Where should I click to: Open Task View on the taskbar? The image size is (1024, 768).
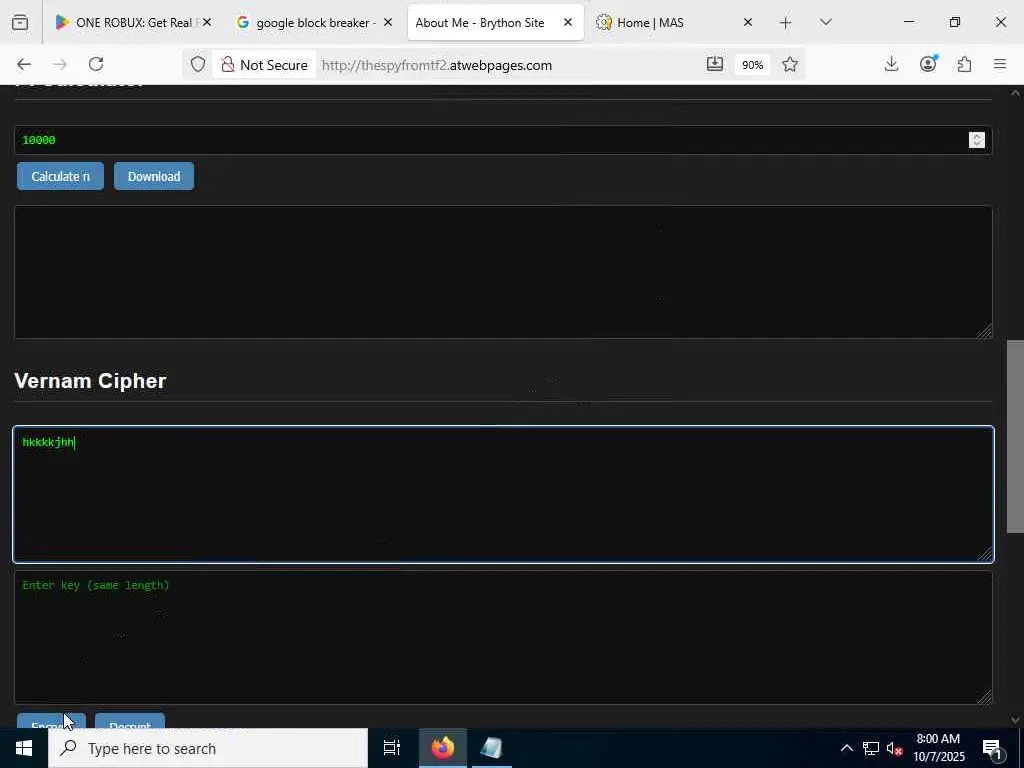pos(392,748)
